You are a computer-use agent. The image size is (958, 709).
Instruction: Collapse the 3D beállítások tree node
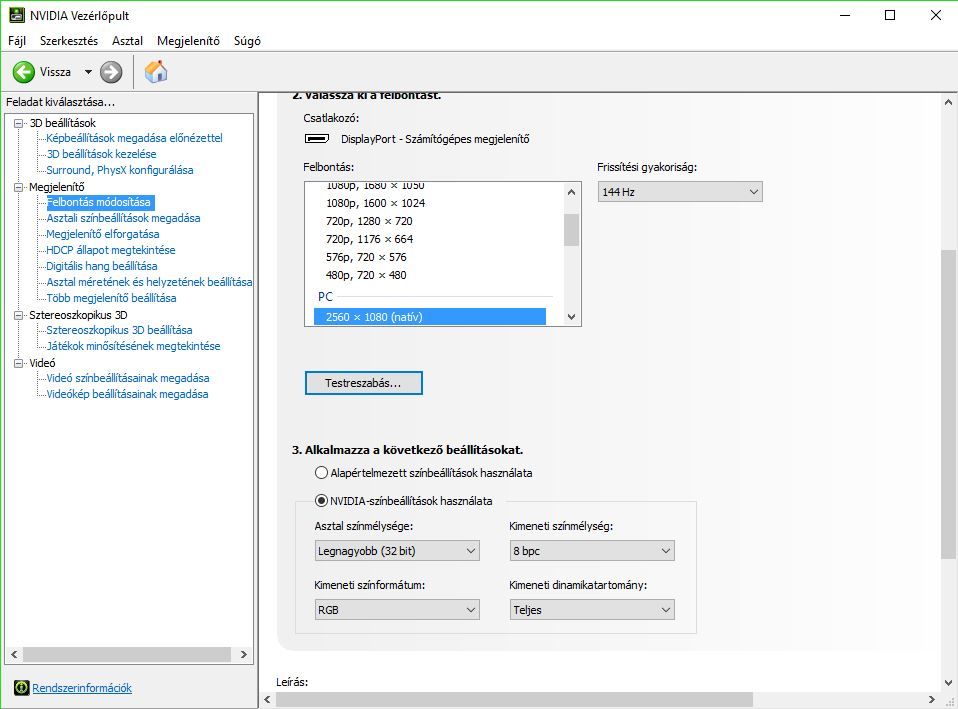tap(19, 123)
